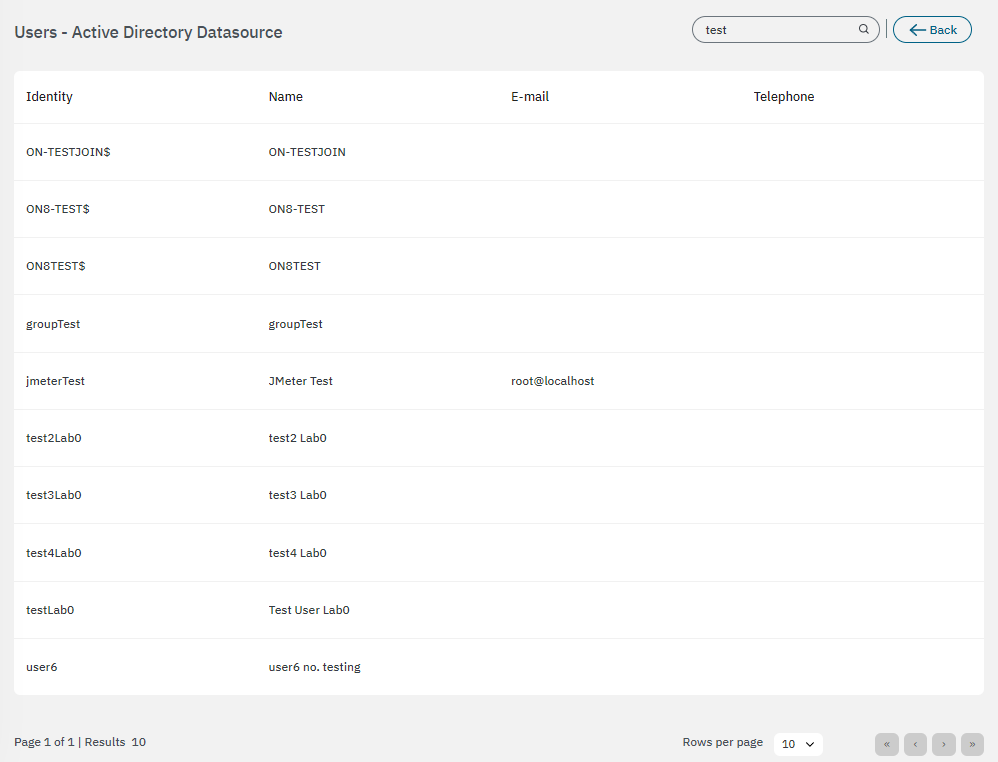Image resolution: width=998 pixels, height=762 pixels.
Task: Click the E-mail column header
Action: point(530,97)
